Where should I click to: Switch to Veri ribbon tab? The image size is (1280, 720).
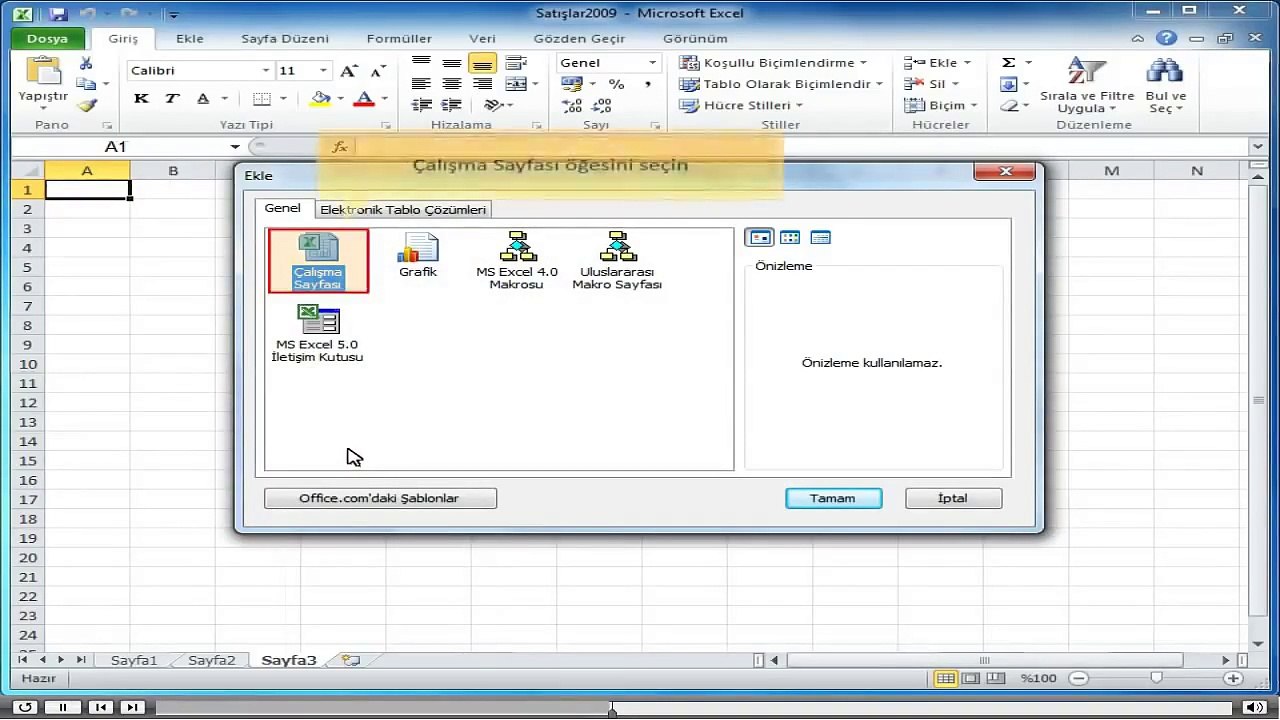pos(482,39)
